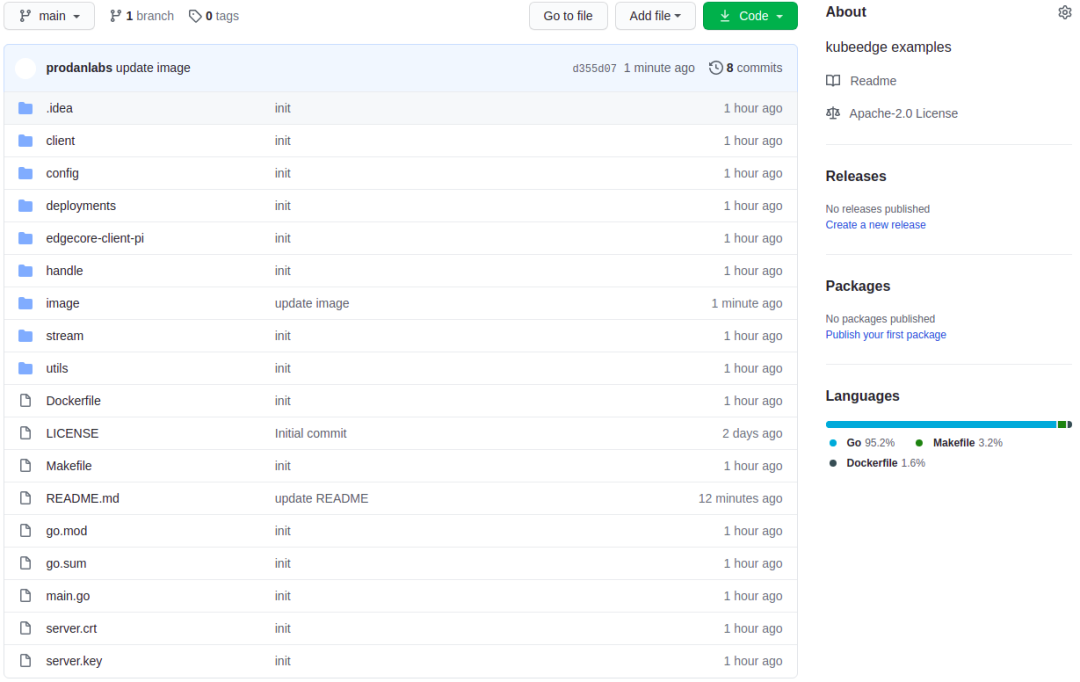The image size is (1080, 682).
Task: Click the tag icon beside '0 tags'
Action: point(195,16)
